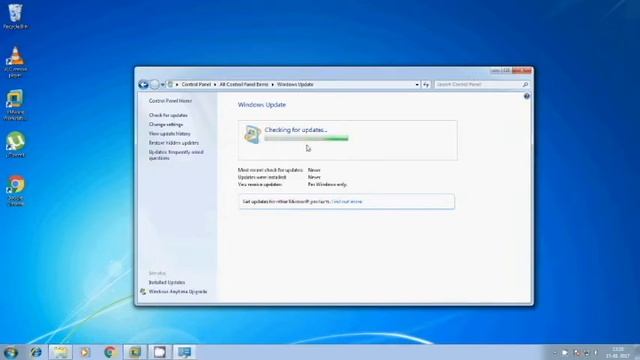Open recent pages dropdown next to navigation arrows
The image size is (640, 360).
pos(162,84)
